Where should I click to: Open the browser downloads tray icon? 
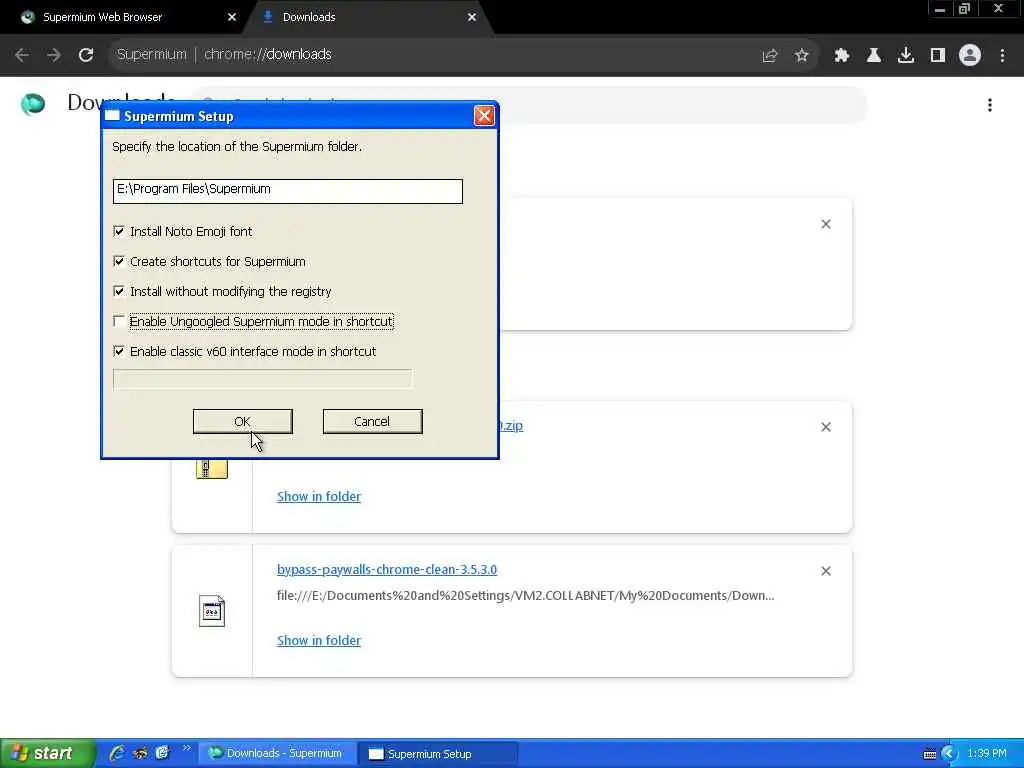[x=906, y=56]
